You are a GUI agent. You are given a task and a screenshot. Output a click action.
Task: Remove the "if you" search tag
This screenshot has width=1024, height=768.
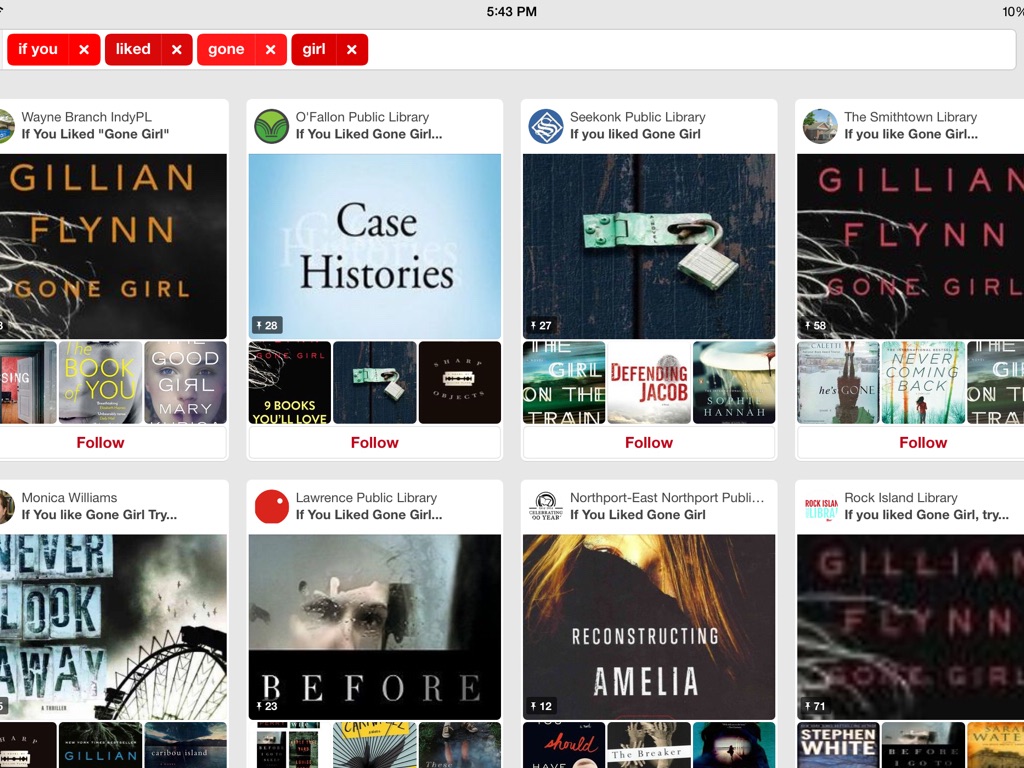(84, 50)
